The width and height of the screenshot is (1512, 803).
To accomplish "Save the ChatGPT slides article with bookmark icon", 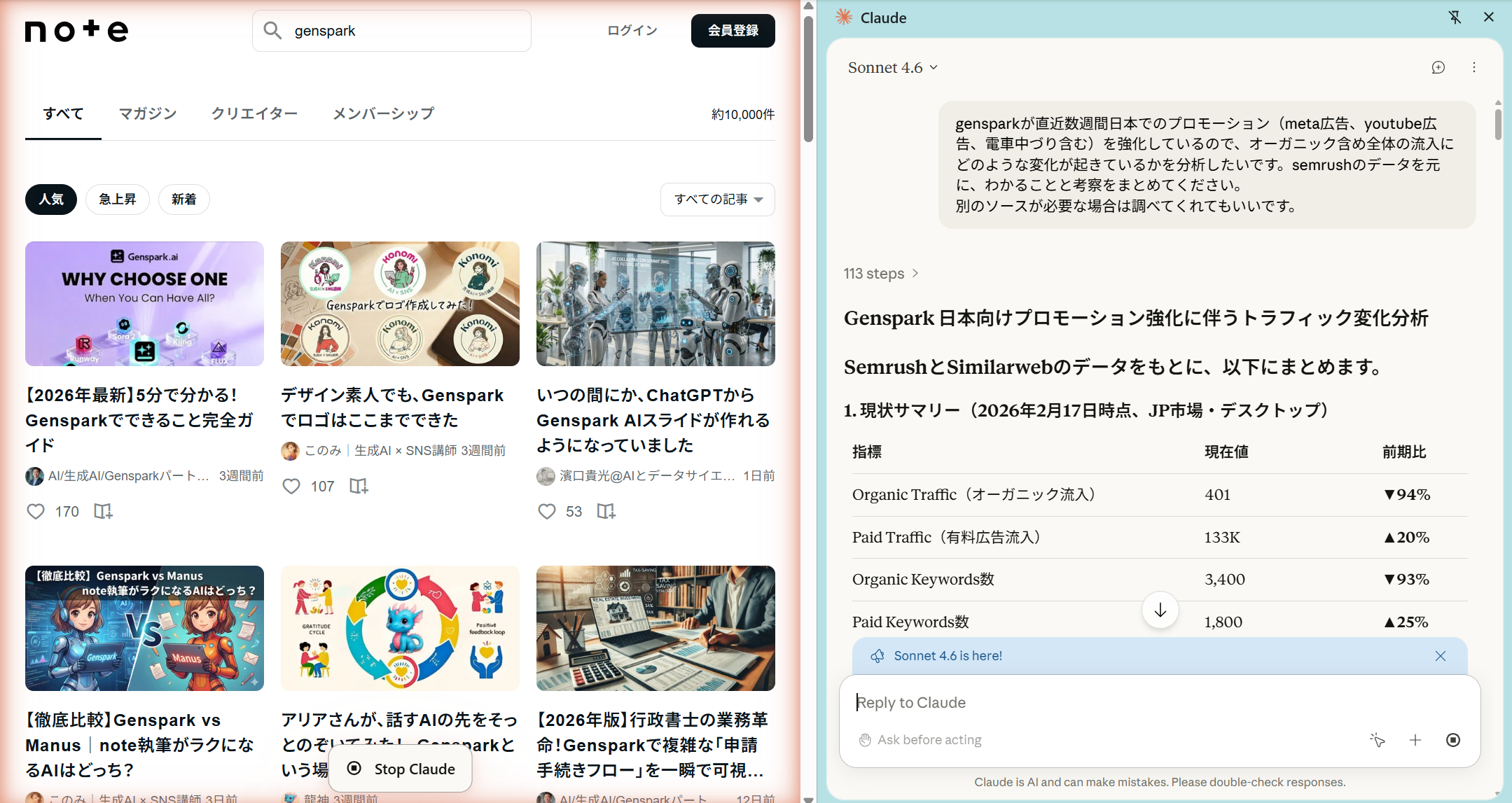I will coord(605,511).
